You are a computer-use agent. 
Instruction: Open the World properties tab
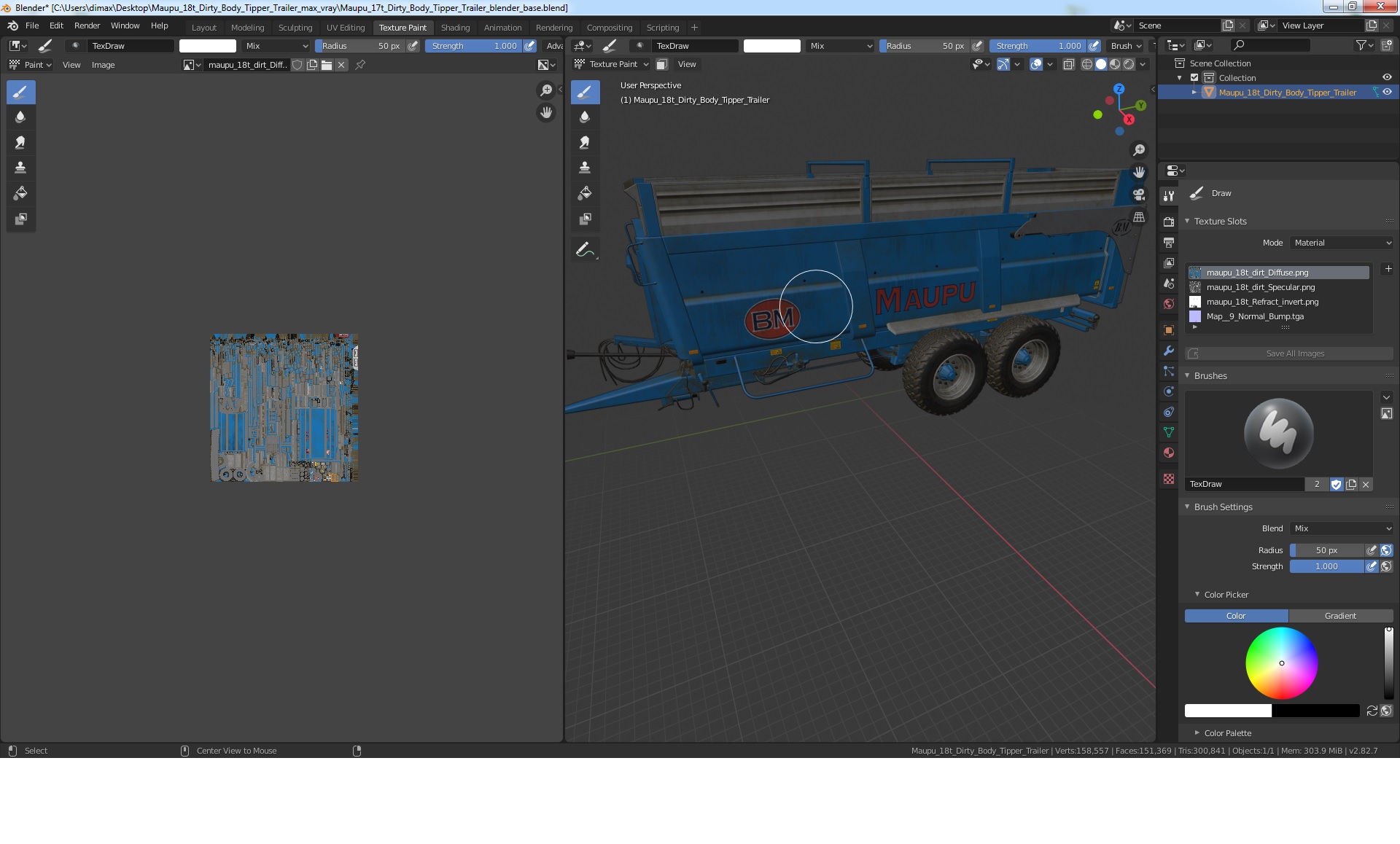coord(1169,304)
